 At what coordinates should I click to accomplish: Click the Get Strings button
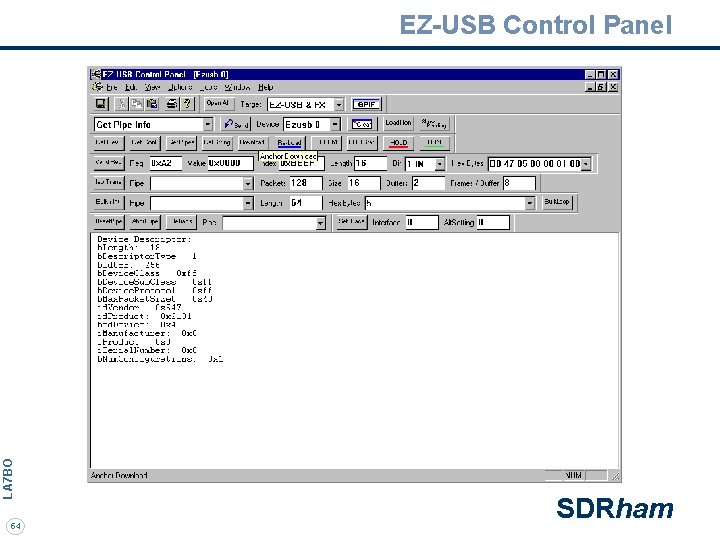click(x=217, y=143)
